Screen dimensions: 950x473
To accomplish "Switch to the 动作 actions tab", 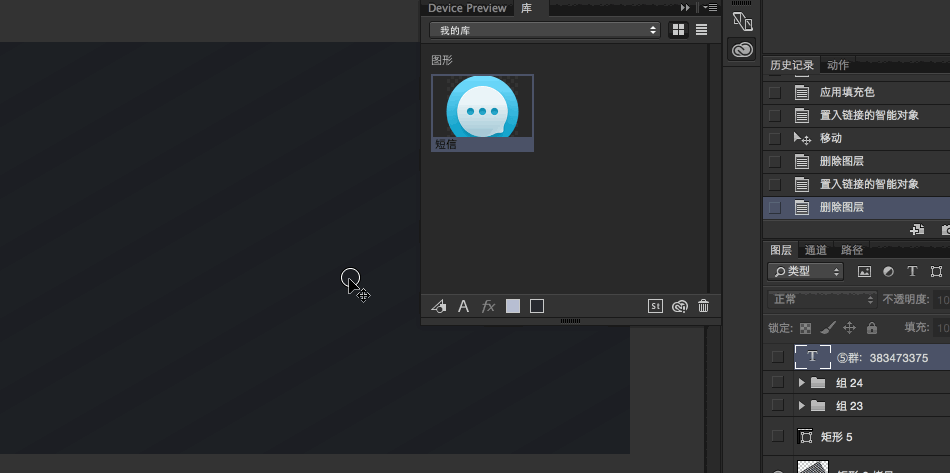I will (x=838, y=65).
